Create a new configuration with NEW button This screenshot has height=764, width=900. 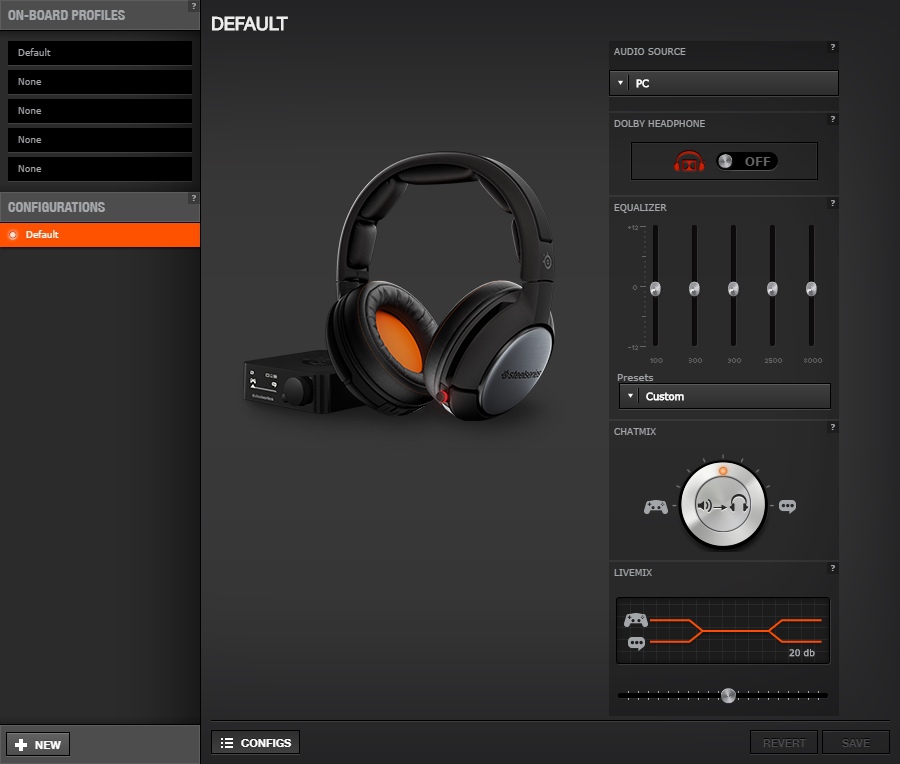pyautogui.click(x=38, y=744)
